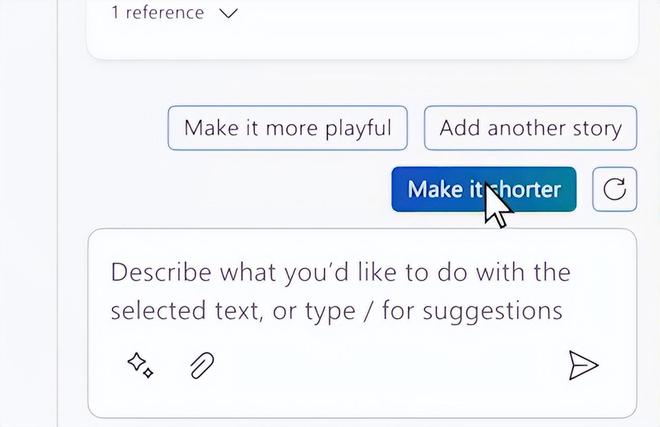This screenshot has height=427, width=660.
Task: Focus the prompt text box
Action: pos(340,290)
